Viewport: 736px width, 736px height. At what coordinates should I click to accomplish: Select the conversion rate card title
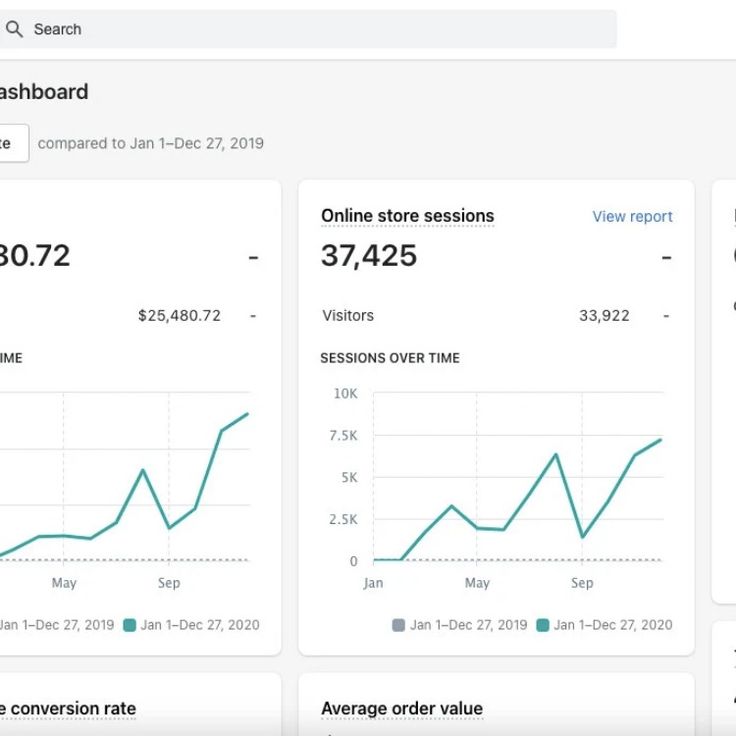(68, 709)
